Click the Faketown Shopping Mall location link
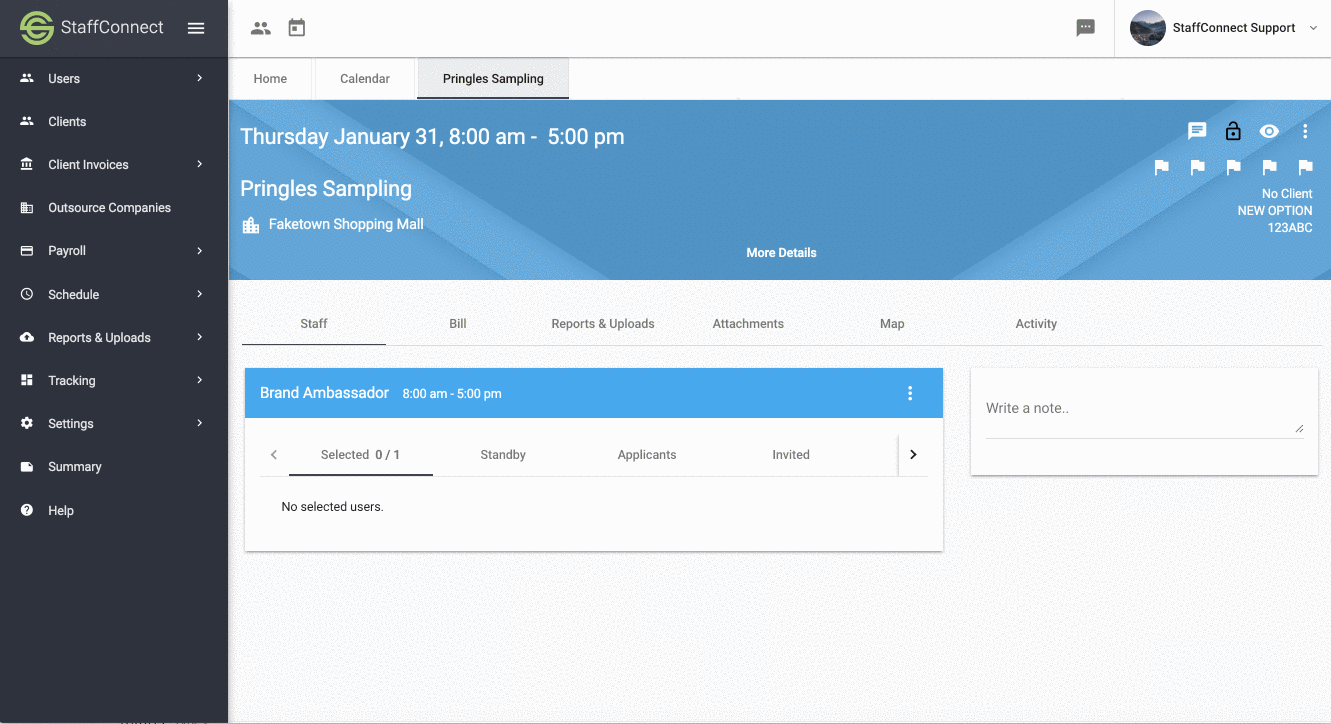Image resolution: width=1331 pixels, height=724 pixels. pyautogui.click(x=346, y=225)
